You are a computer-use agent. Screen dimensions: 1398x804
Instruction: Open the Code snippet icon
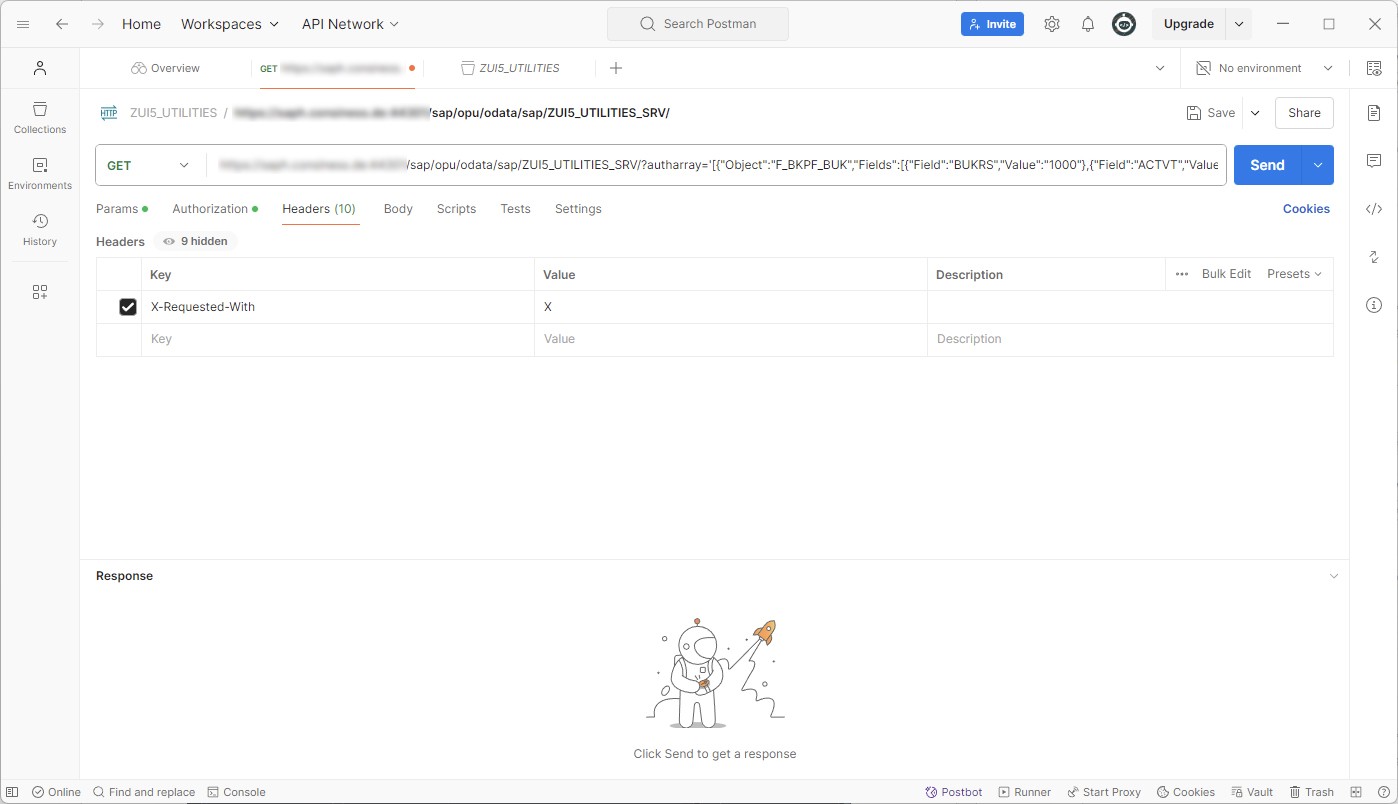click(x=1374, y=209)
